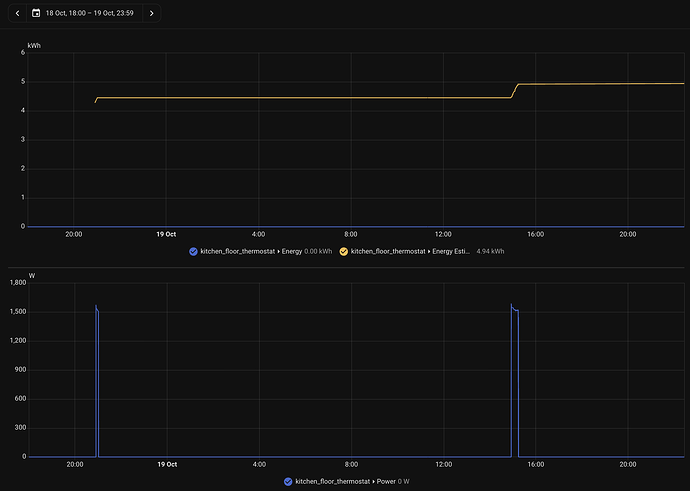Click the 16:00 label on power chart axis
Viewport: 690px width, 491px height.
click(536, 465)
